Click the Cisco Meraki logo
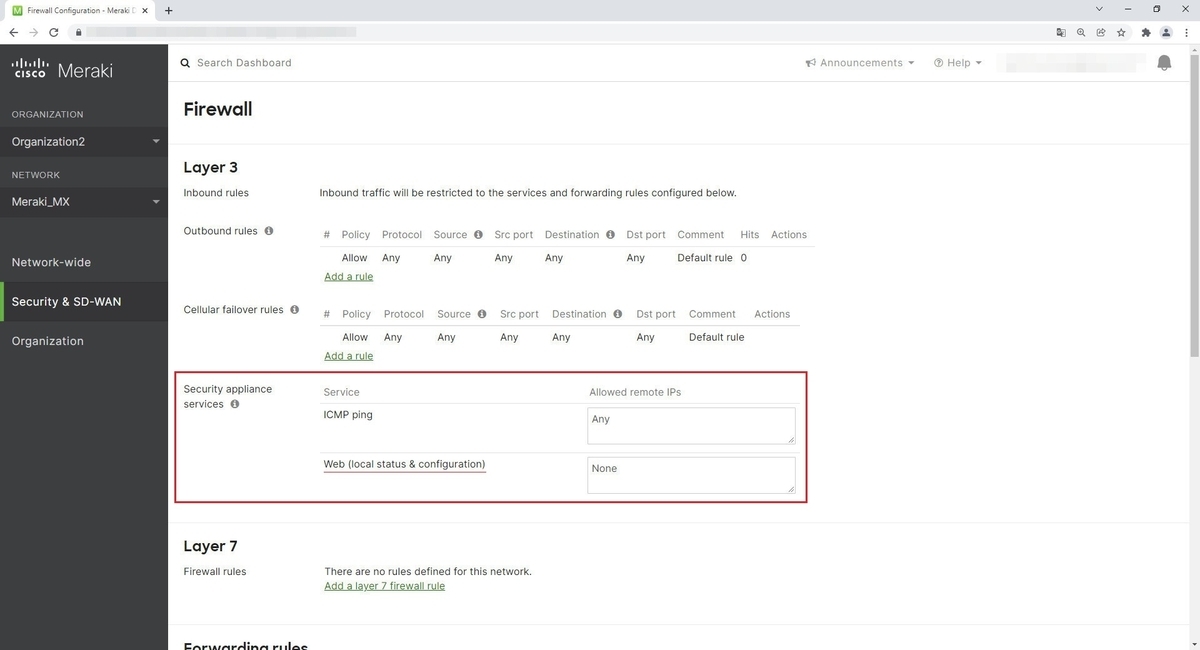 coord(60,68)
